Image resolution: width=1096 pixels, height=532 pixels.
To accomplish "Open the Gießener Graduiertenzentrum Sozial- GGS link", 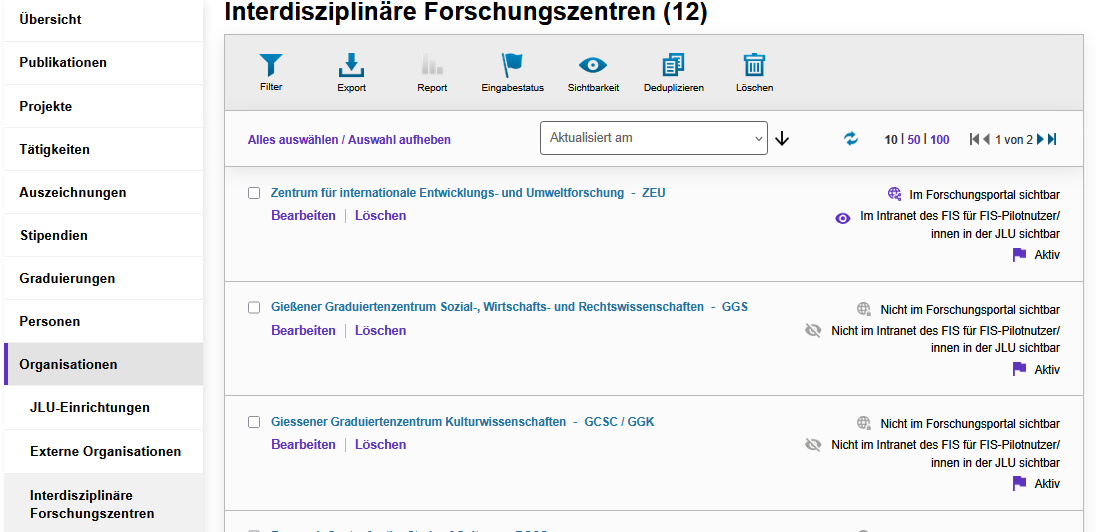I will coord(510,307).
